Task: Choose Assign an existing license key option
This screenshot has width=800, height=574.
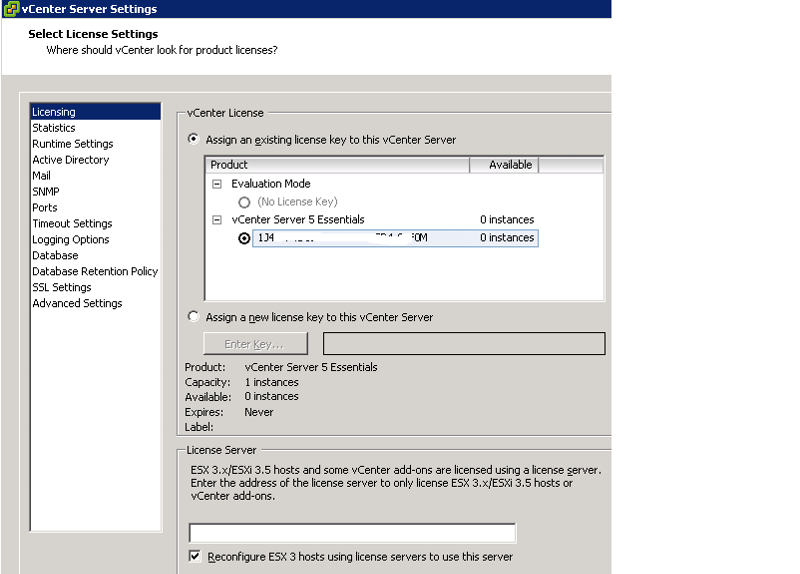Action: (193, 139)
